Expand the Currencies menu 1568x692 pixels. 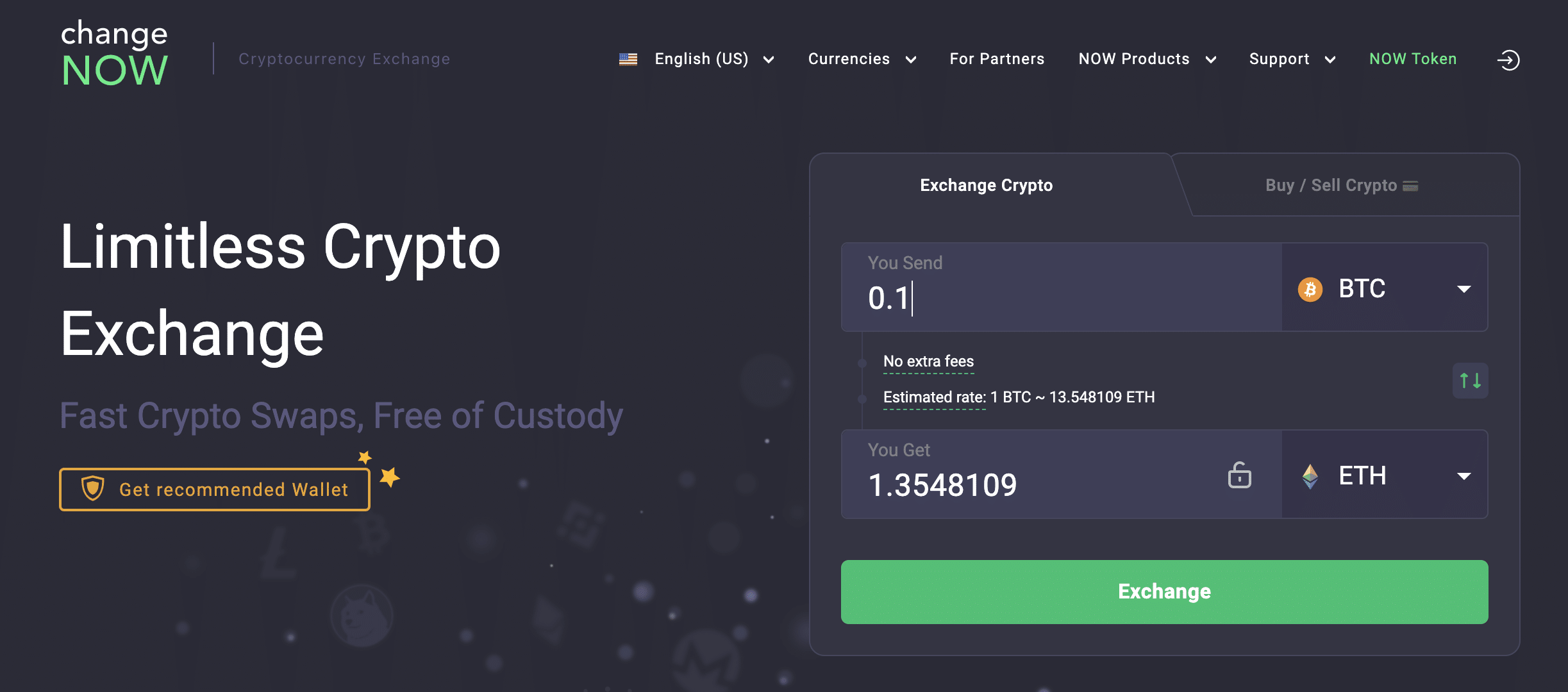[862, 59]
